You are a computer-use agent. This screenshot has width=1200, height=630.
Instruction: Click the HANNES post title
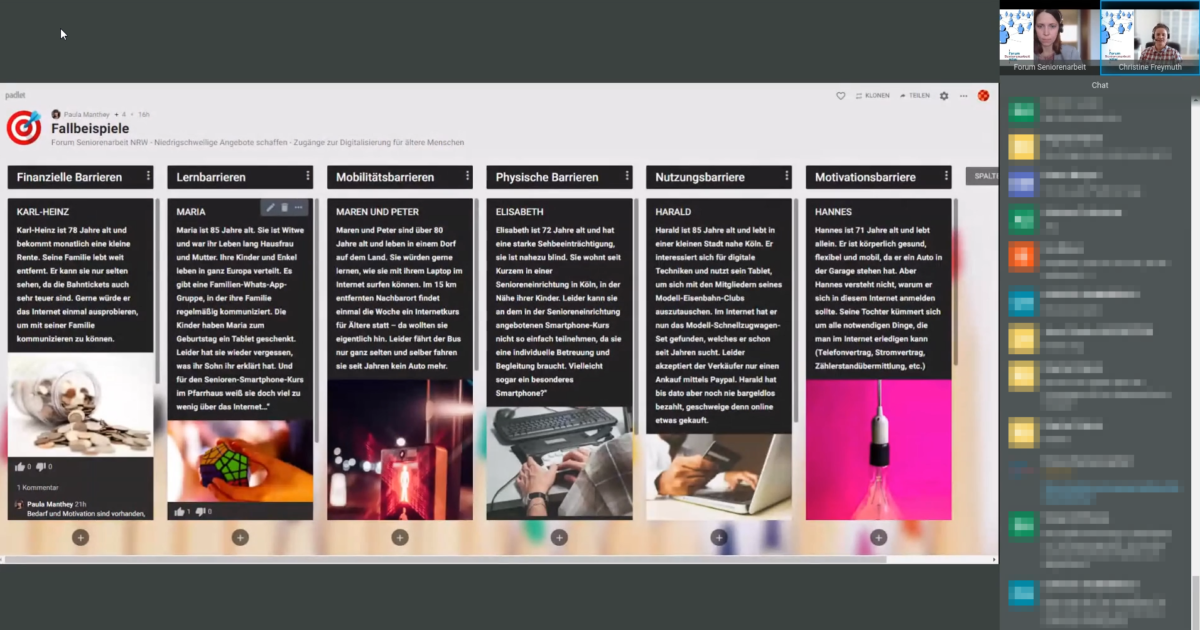[833, 212]
